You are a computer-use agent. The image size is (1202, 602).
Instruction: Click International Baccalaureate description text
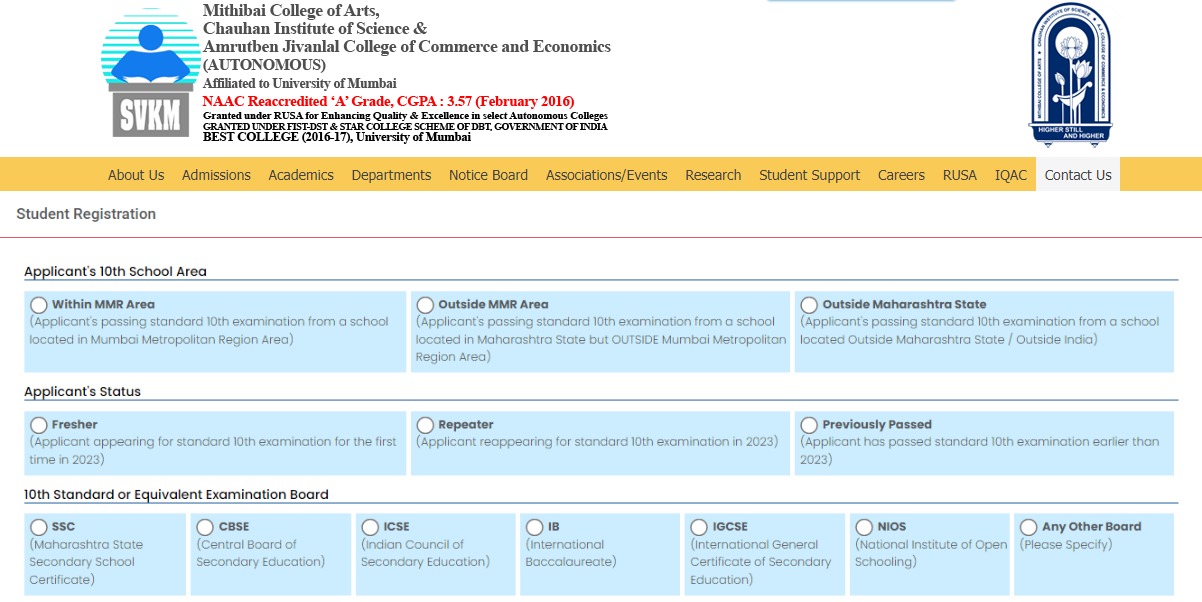pos(571,553)
